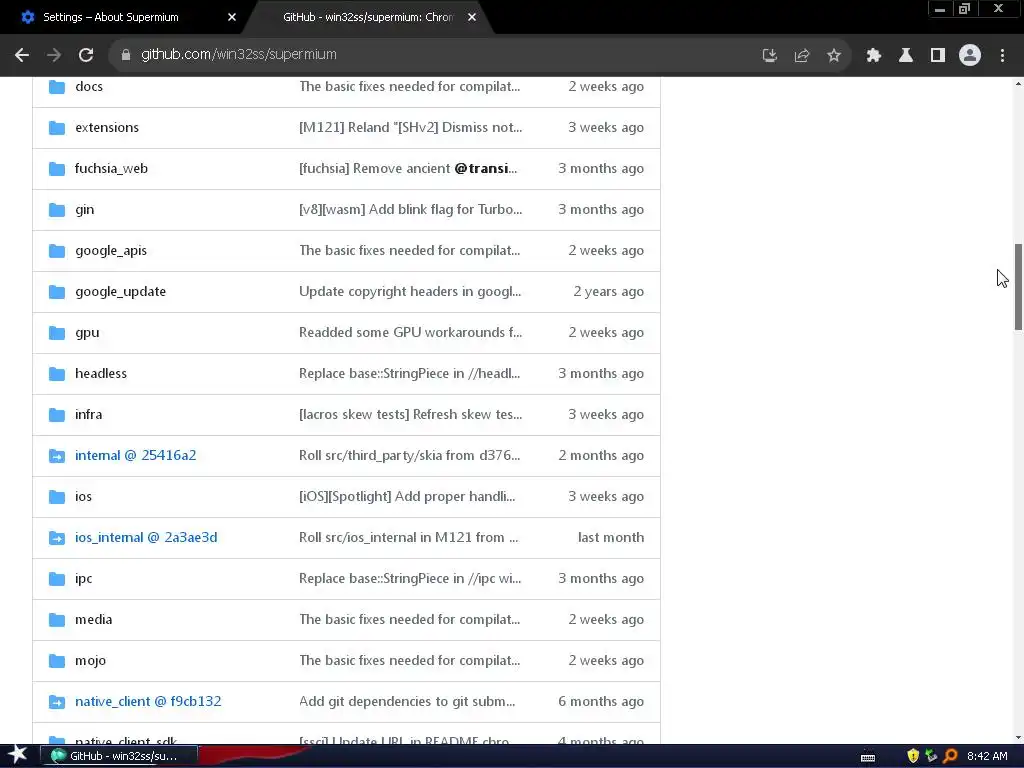This screenshot has height=768, width=1024.
Task: Click the 8:42 AM system clock
Action: coord(987,756)
